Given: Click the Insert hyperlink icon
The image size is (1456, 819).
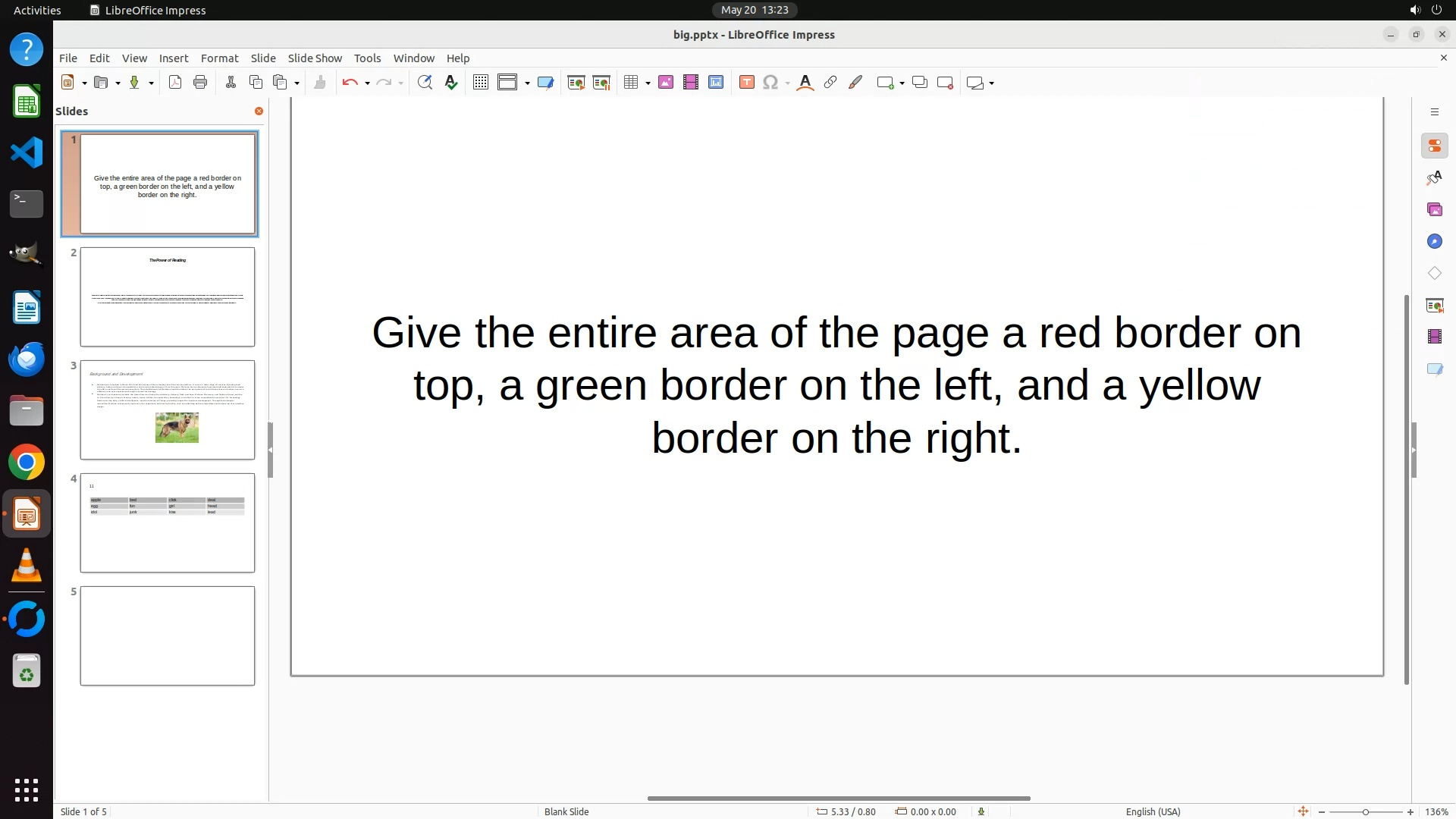Looking at the screenshot, I should [830, 83].
